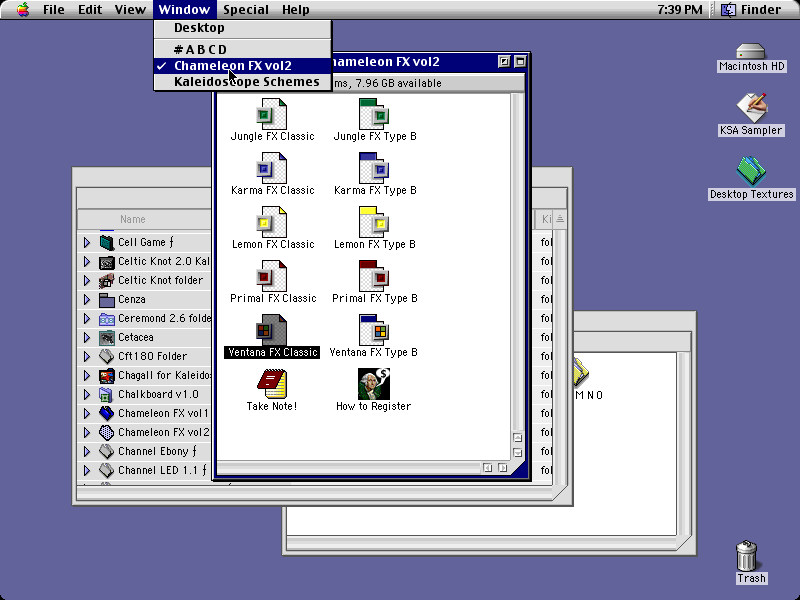
Task: Select Primal FX Classic icon
Action: (271, 276)
